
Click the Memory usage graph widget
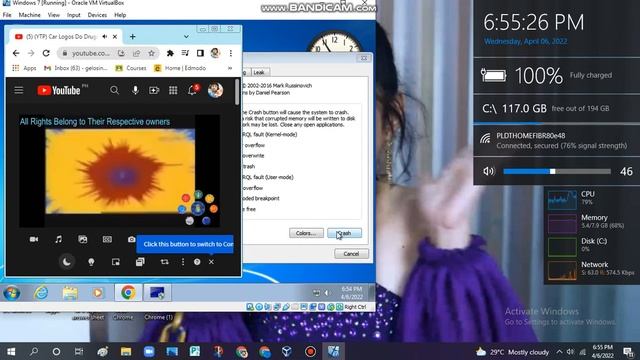pos(562,223)
